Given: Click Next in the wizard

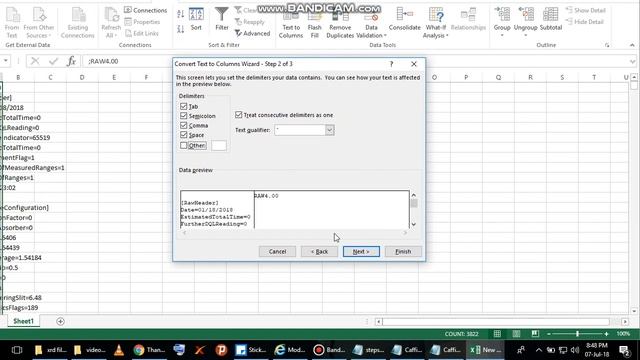Looking at the screenshot, I should tap(361, 251).
